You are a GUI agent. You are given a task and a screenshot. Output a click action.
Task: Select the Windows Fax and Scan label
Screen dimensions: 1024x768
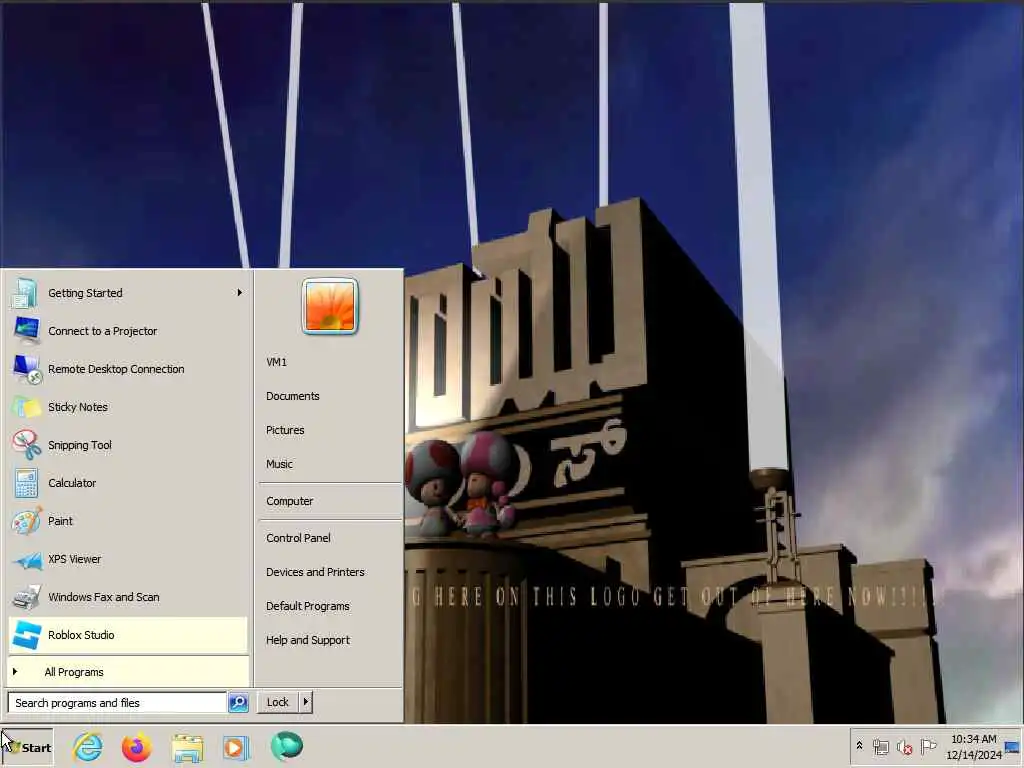tap(104, 597)
